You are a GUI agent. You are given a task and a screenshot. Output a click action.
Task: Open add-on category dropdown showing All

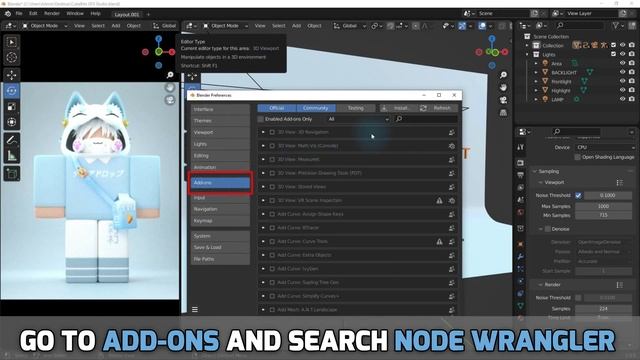[x=358, y=119]
